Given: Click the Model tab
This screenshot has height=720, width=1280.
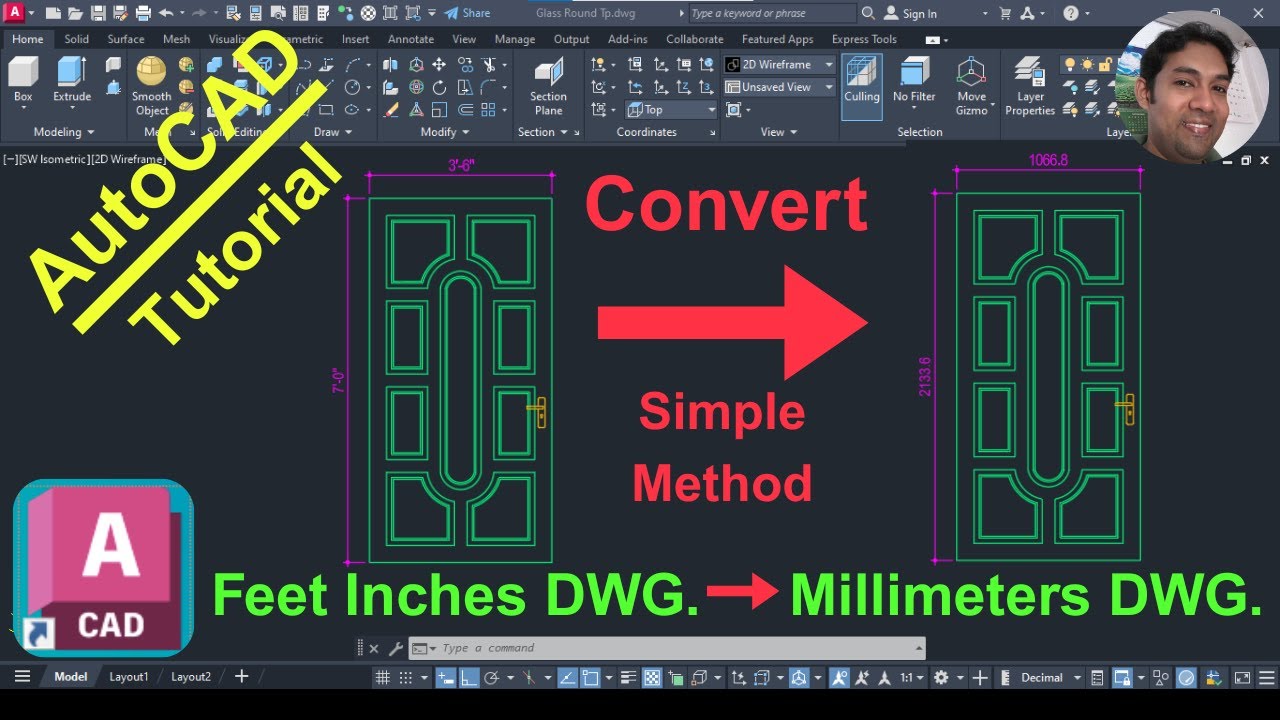Looking at the screenshot, I should click(70, 677).
